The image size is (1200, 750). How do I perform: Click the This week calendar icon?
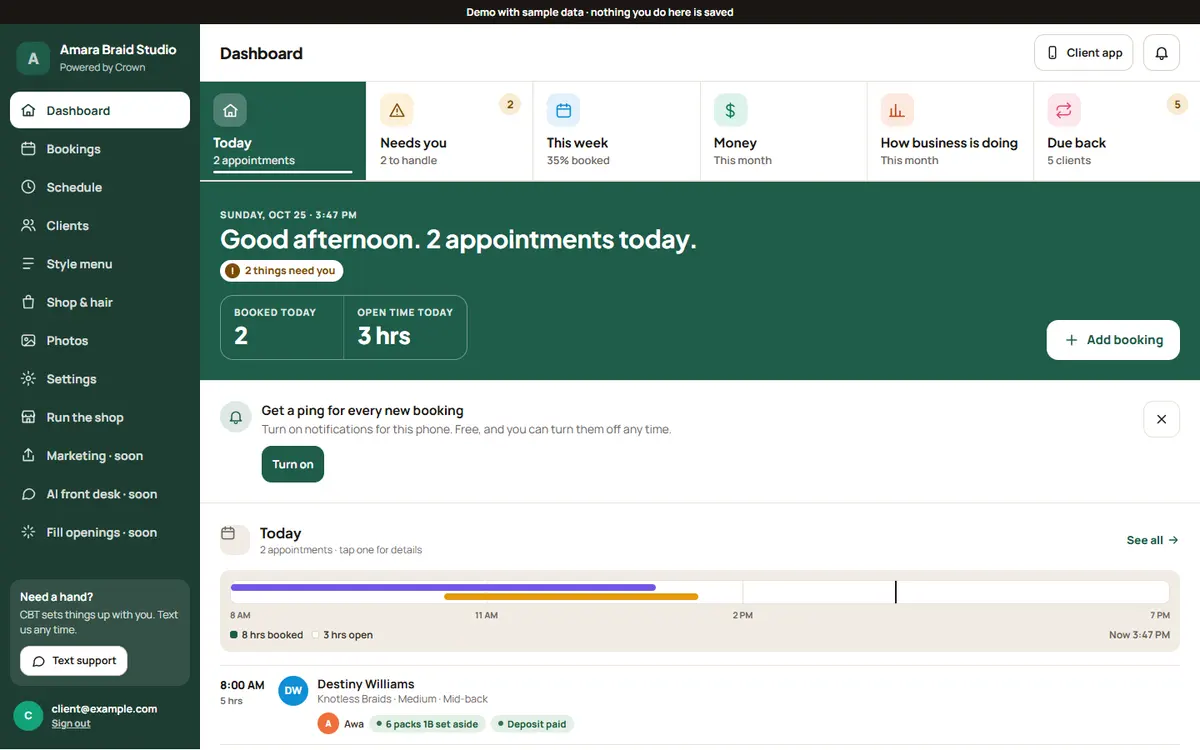[x=563, y=110]
